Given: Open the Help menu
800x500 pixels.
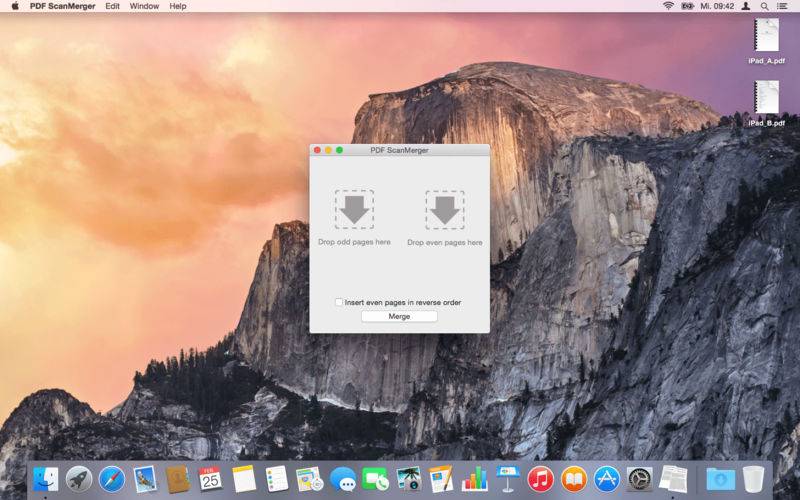Looking at the screenshot, I should click(x=178, y=6).
